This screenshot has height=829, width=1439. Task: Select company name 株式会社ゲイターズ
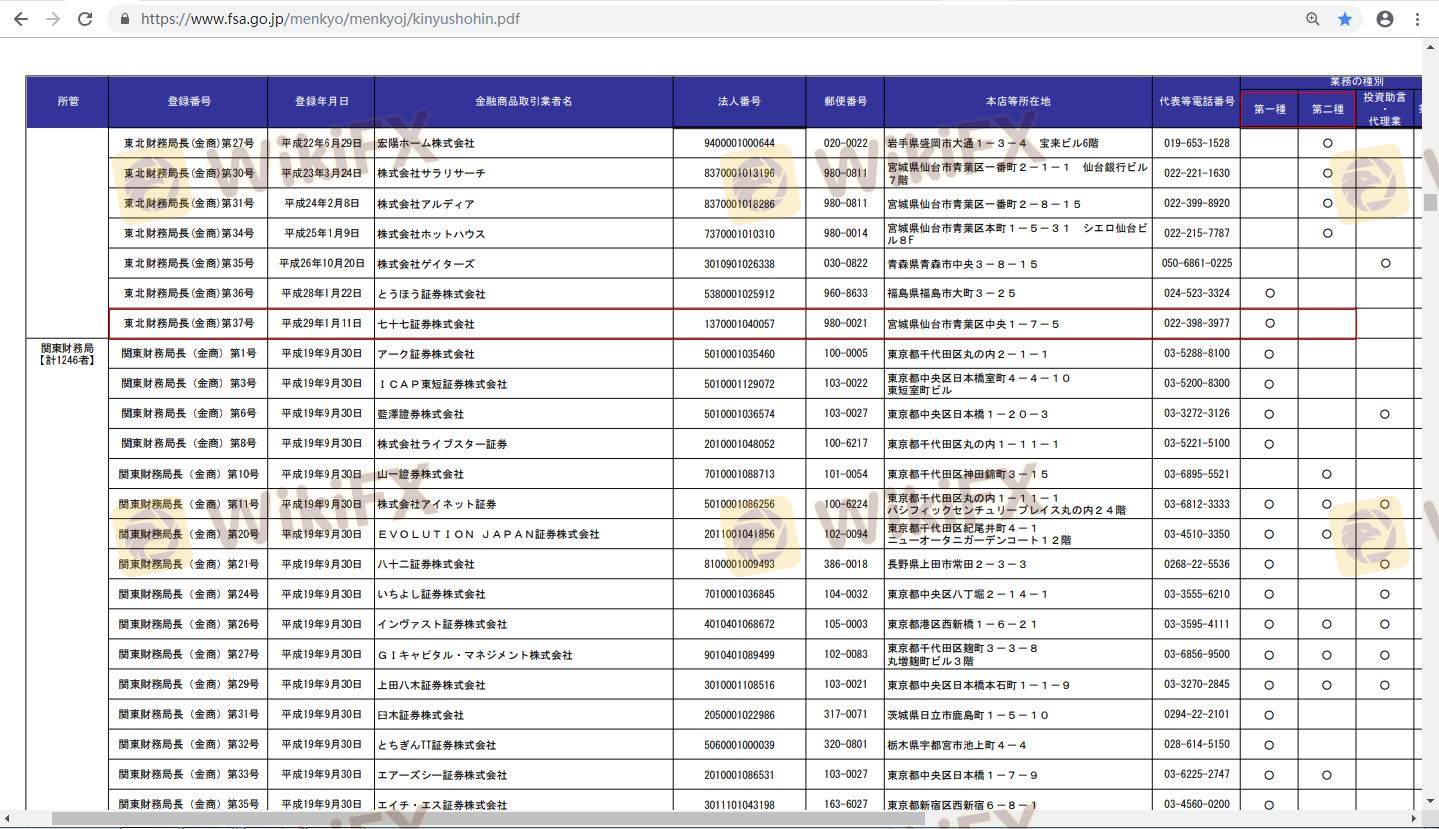click(x=426, y=264)
